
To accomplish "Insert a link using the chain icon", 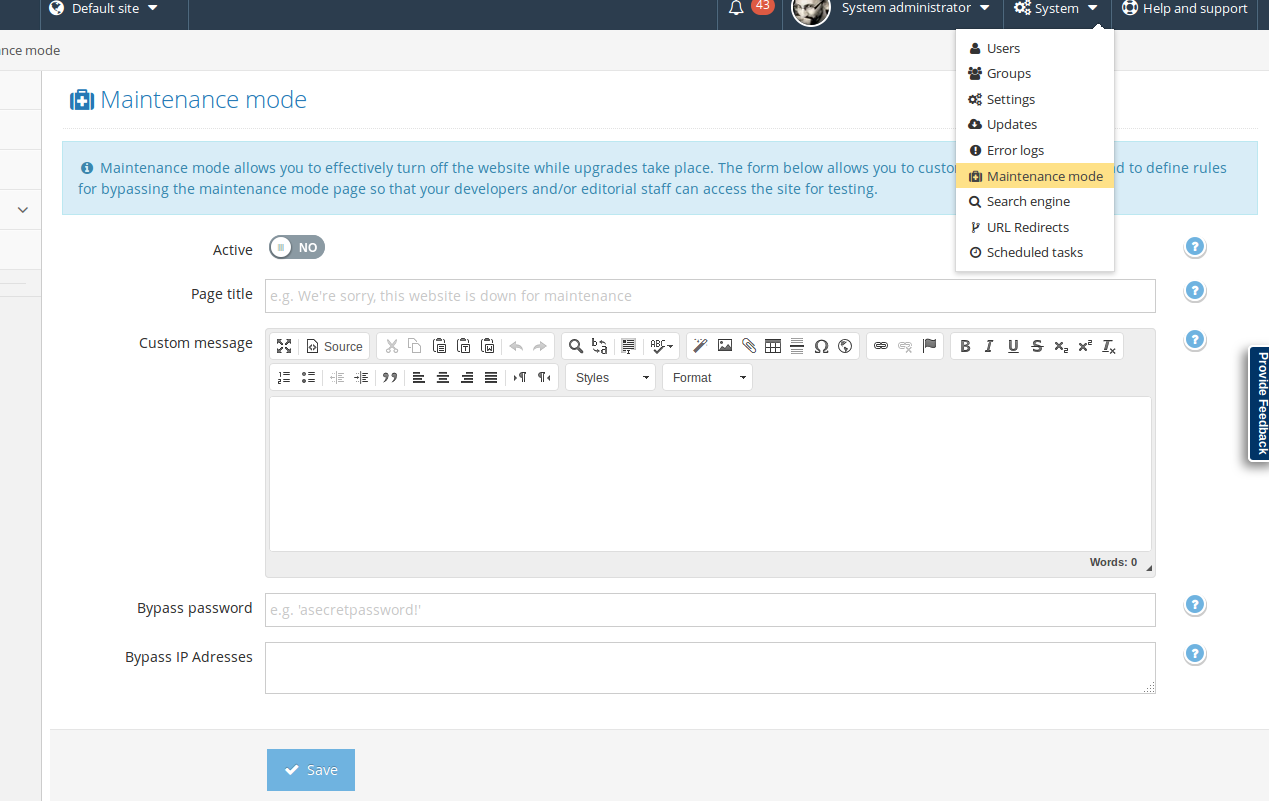I will pos(881,346).
